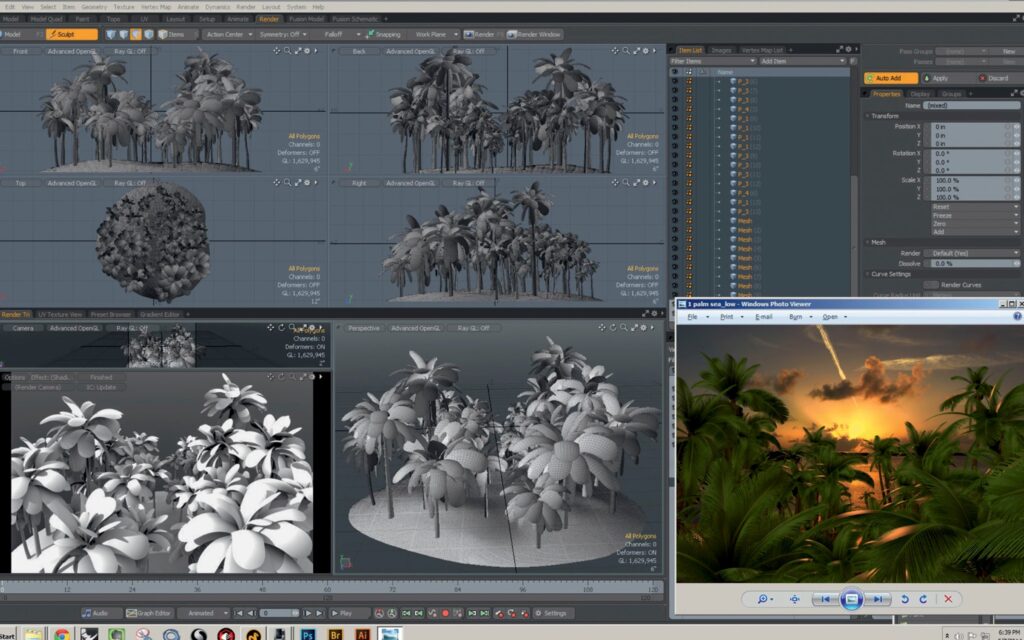Open Adobe Bridge from the taskbar

click(335, 634)
